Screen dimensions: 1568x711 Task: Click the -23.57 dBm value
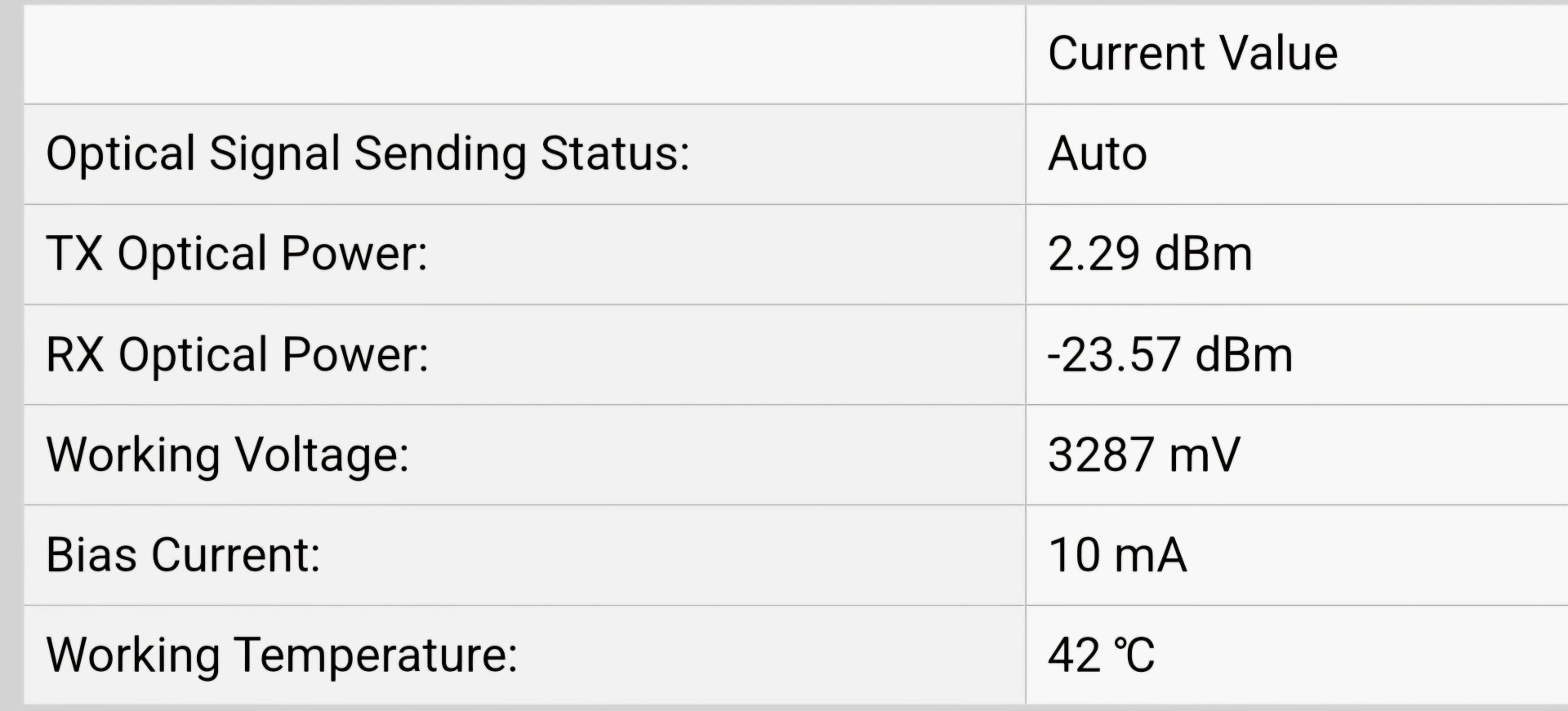click(1170, 355)
